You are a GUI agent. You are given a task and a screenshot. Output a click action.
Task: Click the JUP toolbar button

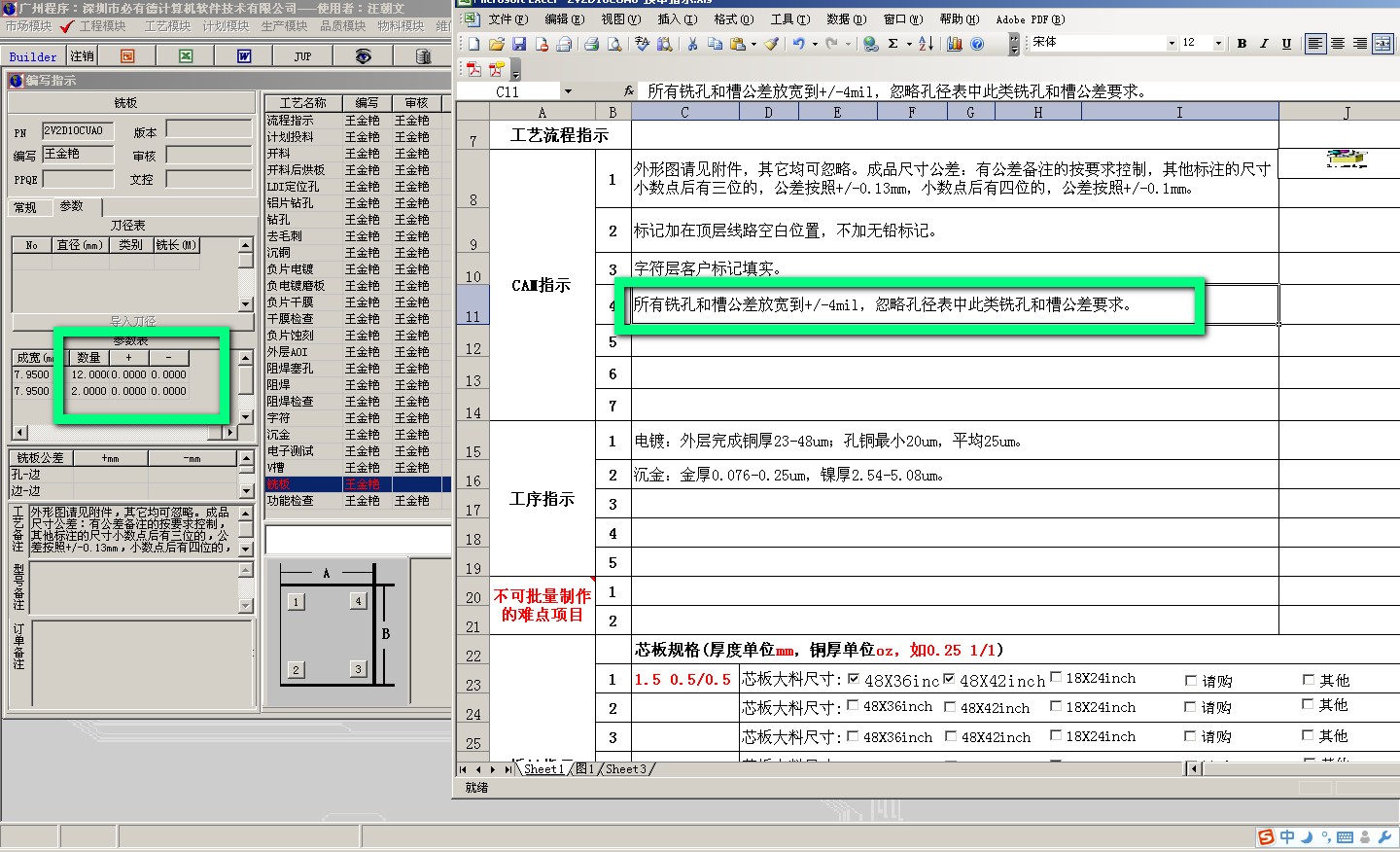tap(303, 56)
